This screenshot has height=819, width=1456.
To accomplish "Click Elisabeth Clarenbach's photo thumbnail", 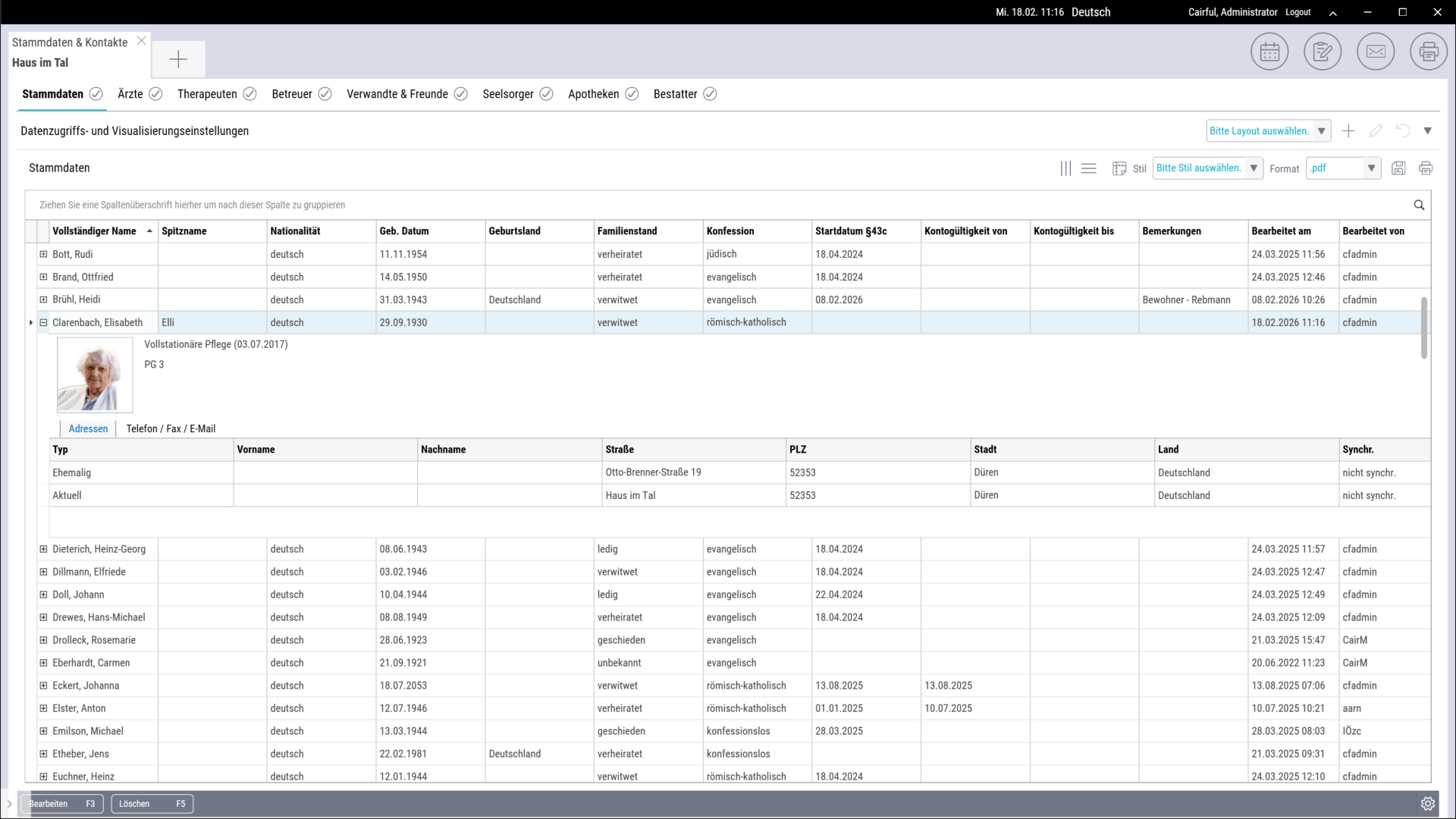I will 95,375.
